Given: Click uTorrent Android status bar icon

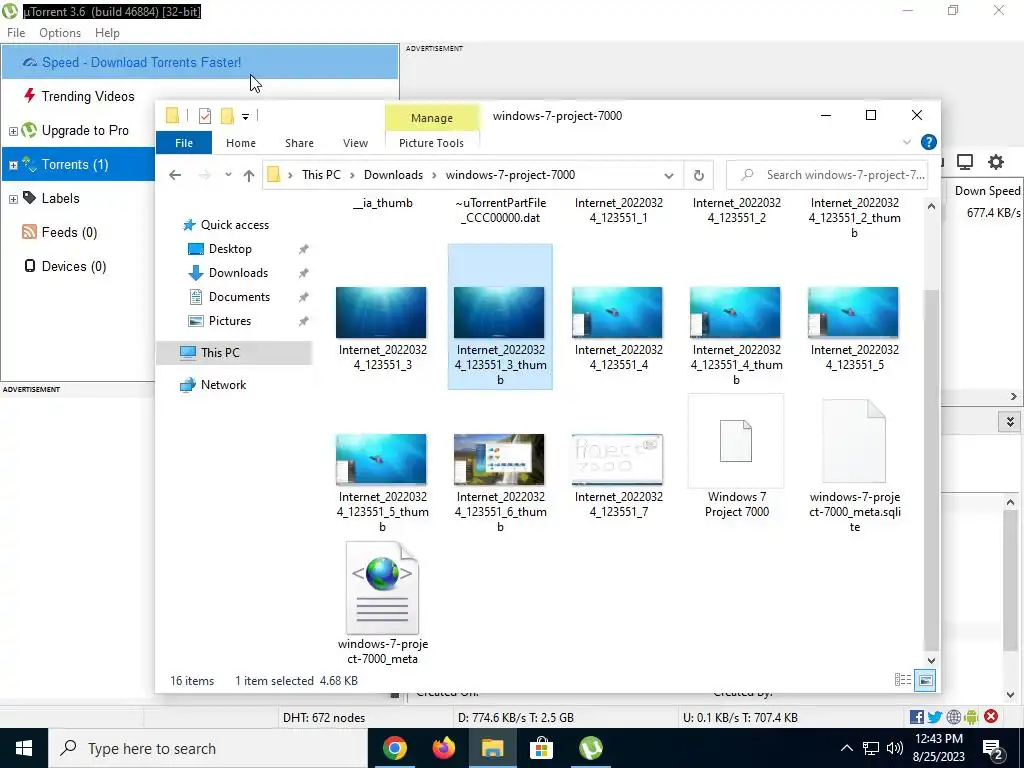Looking at the screenshot, I should [971, 717].
